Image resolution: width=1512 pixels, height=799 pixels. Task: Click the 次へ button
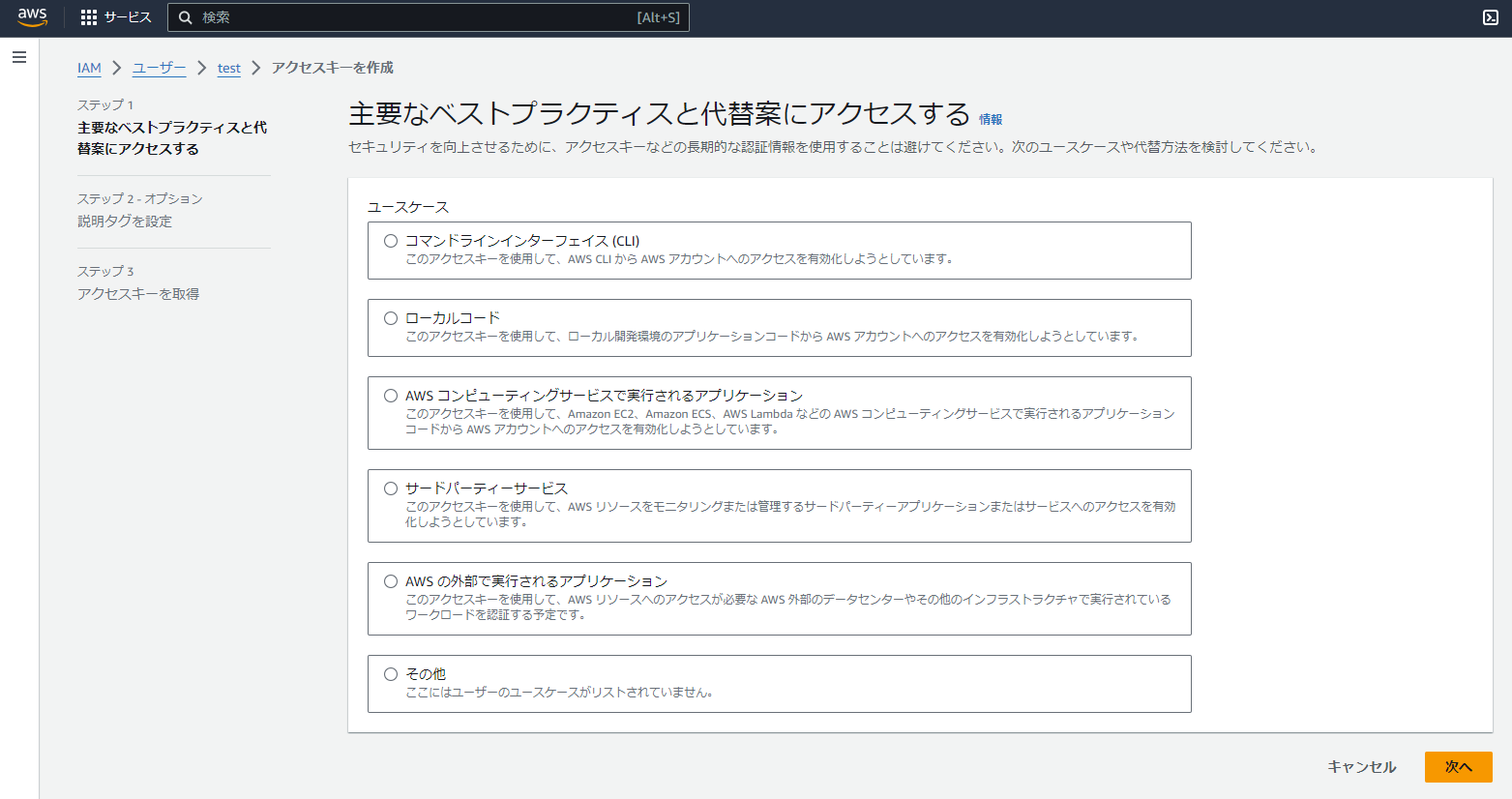1459,767
